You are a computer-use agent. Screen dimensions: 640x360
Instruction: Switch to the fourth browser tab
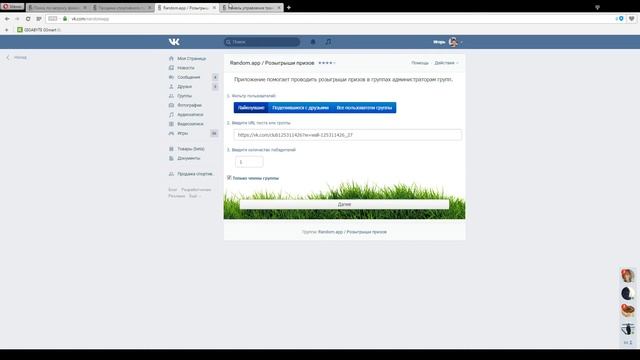point(252,7)
